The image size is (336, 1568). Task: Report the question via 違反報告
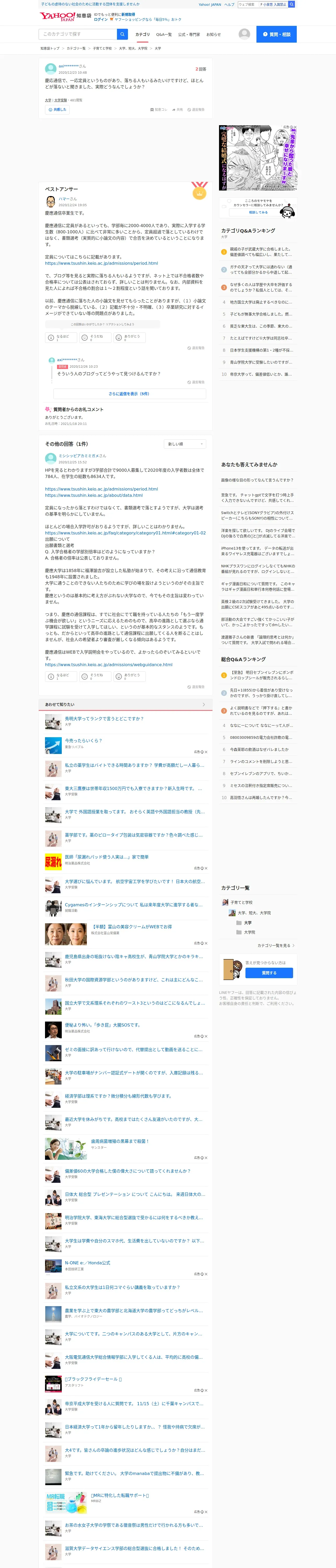pos(196,109)
